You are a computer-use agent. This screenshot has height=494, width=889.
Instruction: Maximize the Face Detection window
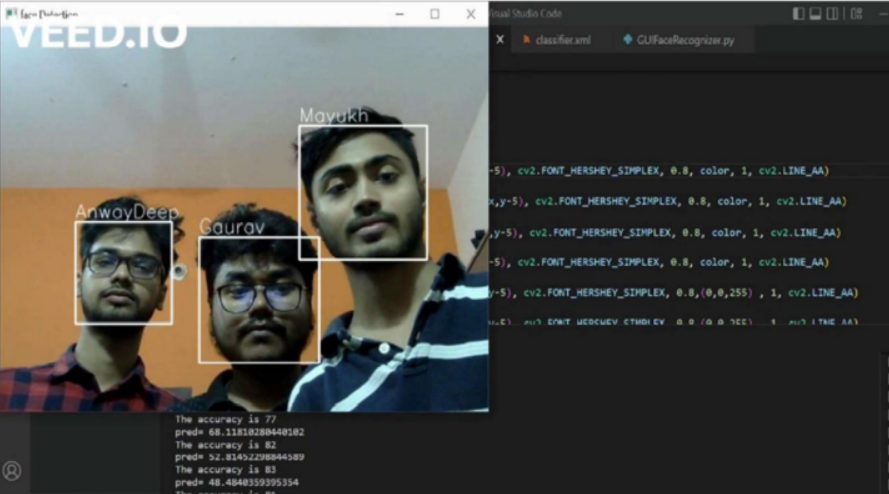(435, 14)
